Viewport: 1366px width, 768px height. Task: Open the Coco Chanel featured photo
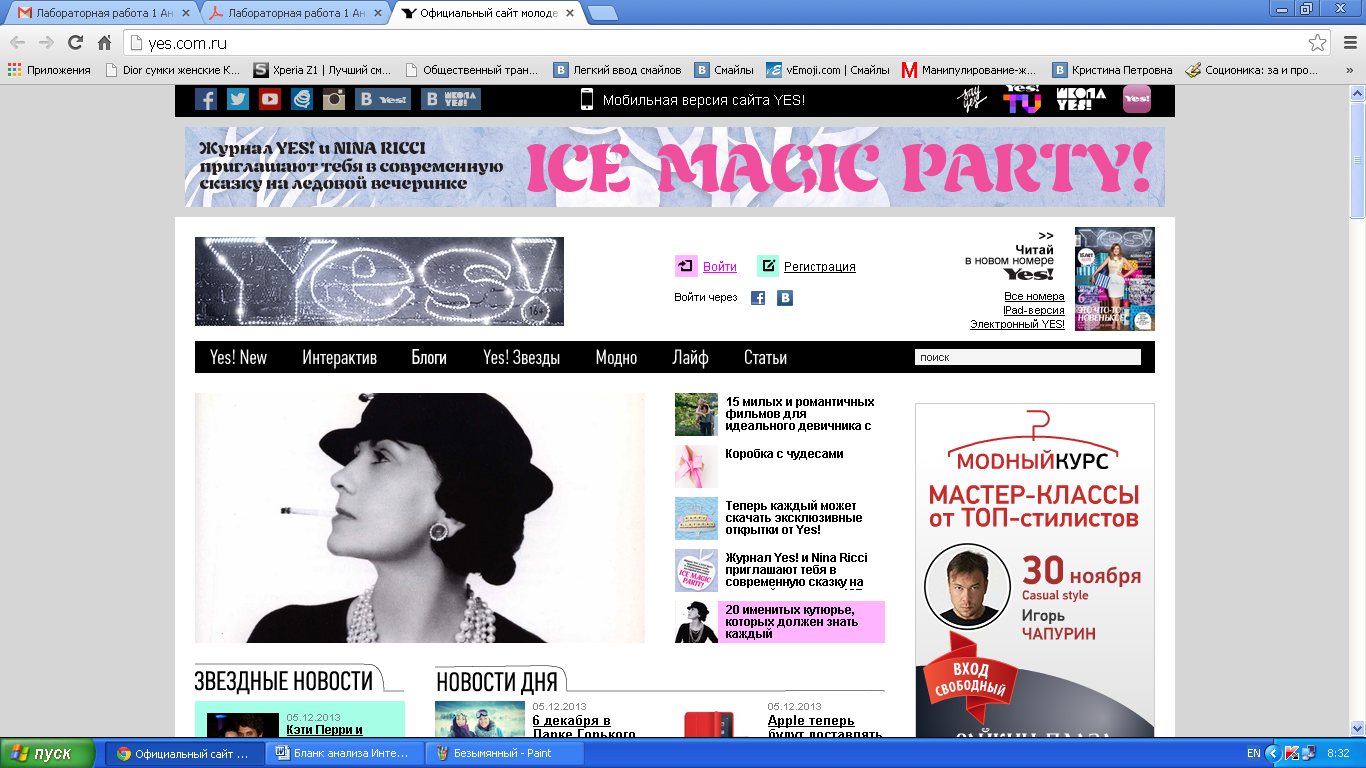point(420,518)
